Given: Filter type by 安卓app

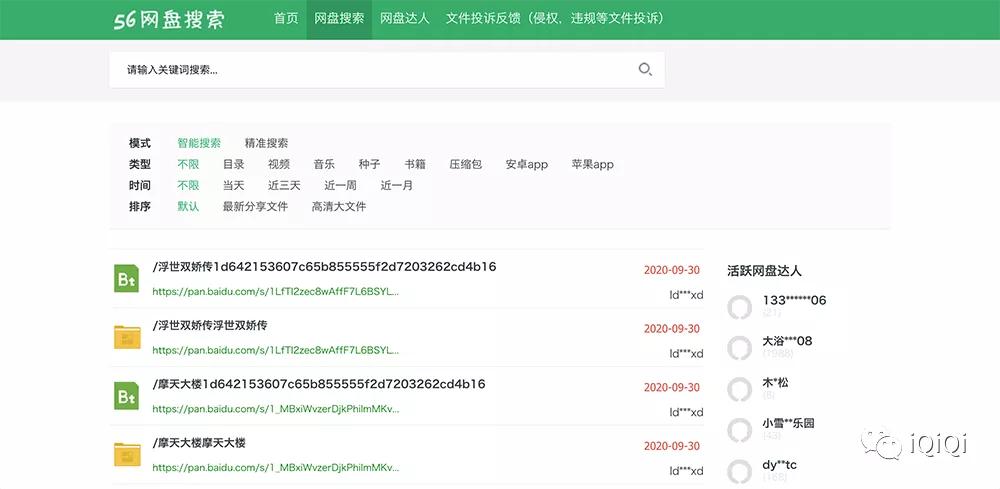Looking at the screenshot, I should pos(527,164).
